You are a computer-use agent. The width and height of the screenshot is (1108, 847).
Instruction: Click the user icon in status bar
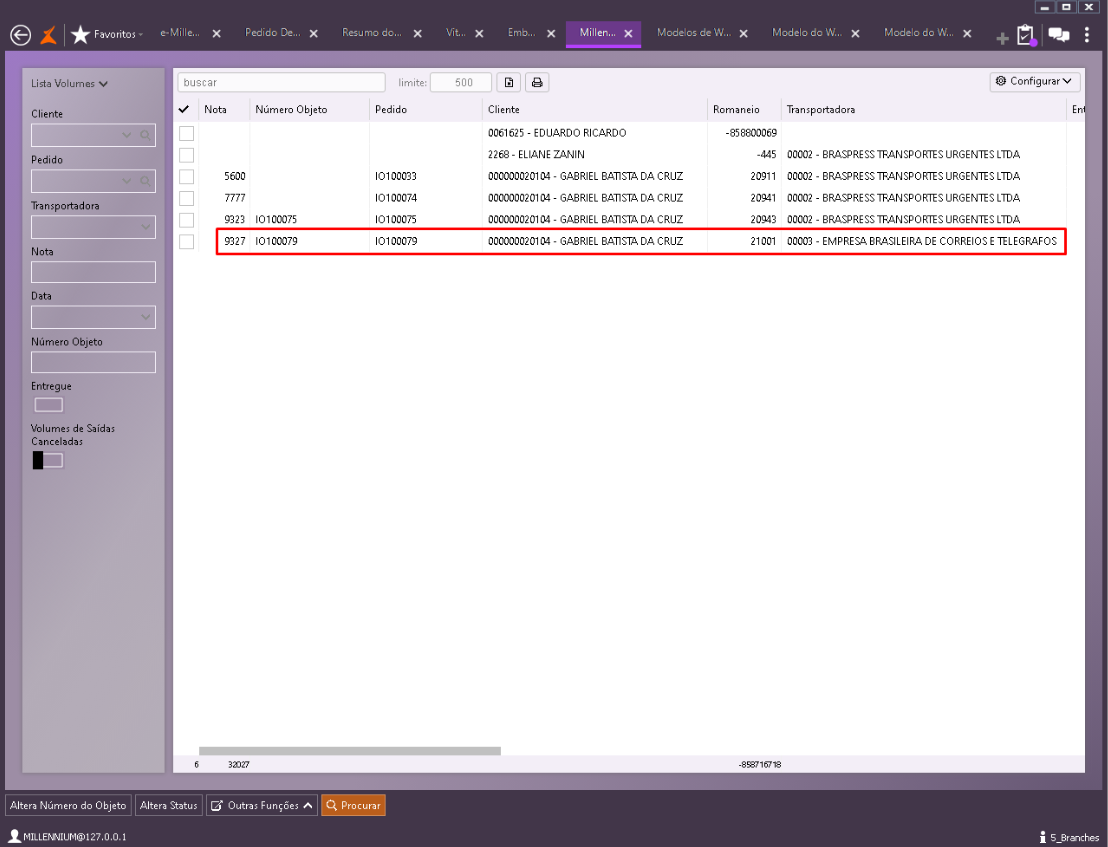[14, 836]
